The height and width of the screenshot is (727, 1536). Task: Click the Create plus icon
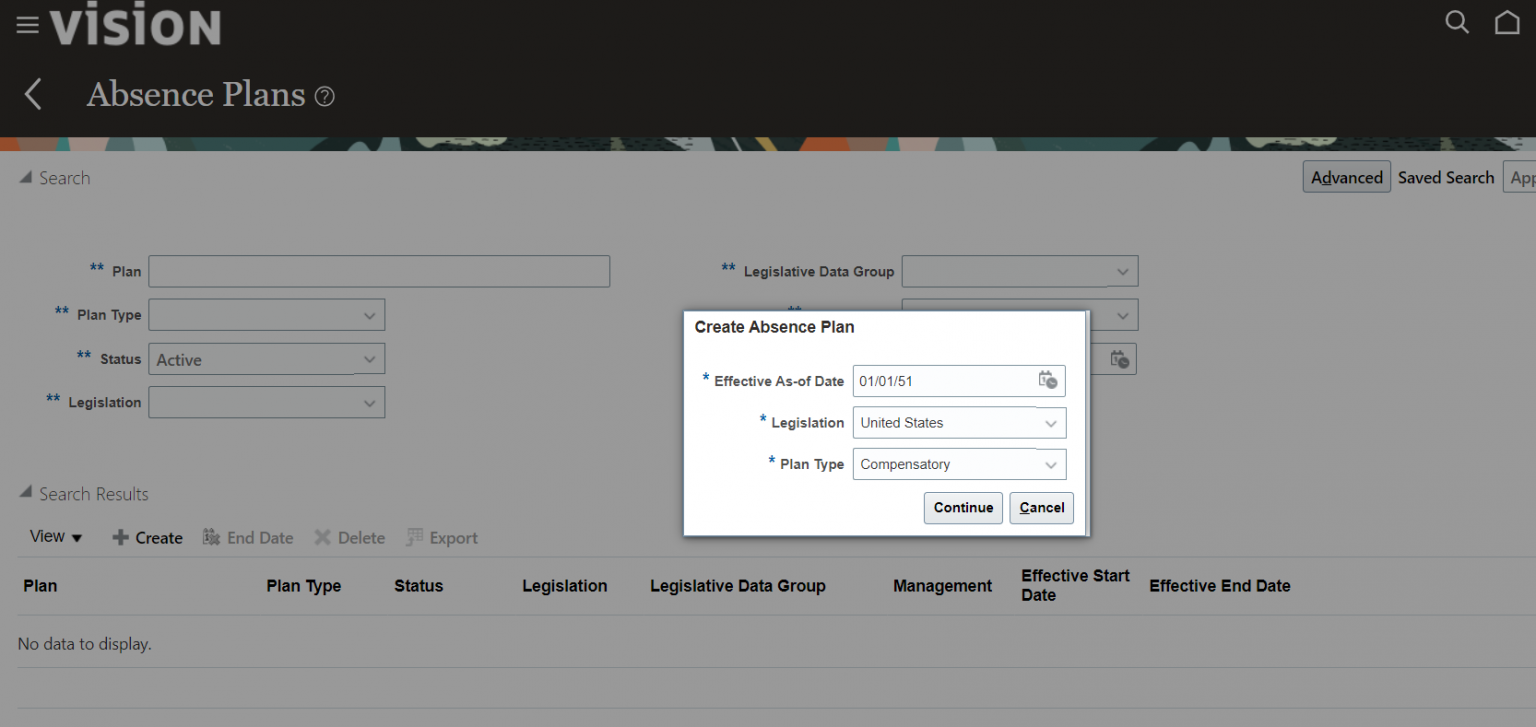point(120,538)
